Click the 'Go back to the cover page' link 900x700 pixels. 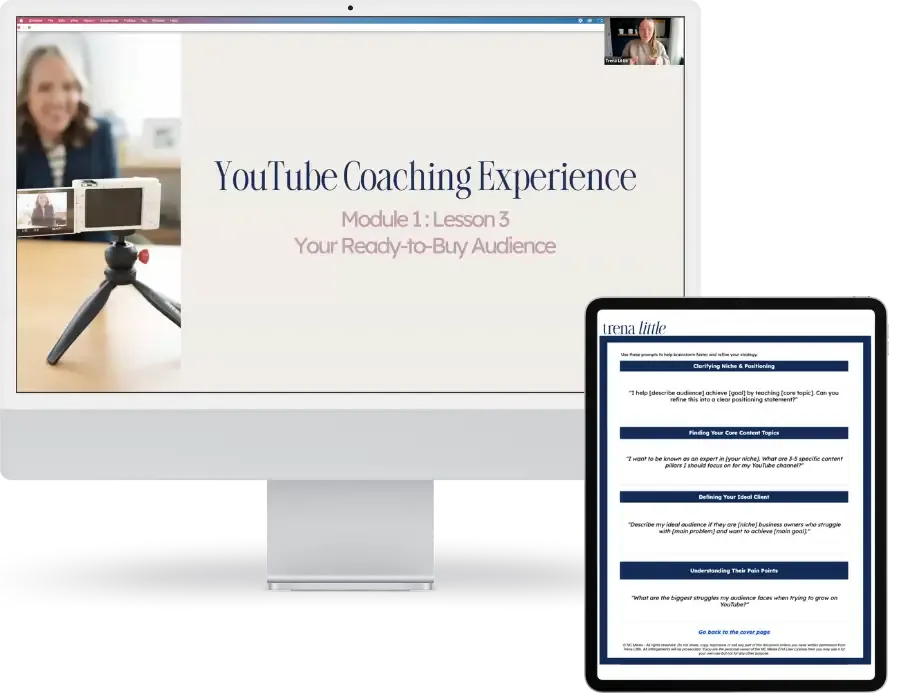click(x=734, y=632)
